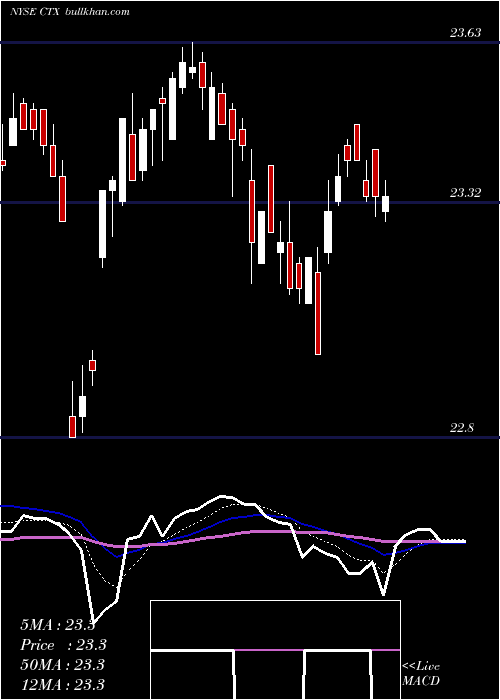
Task: Click the 12MA : 23.3 value
Action: (x=62, y=684)
